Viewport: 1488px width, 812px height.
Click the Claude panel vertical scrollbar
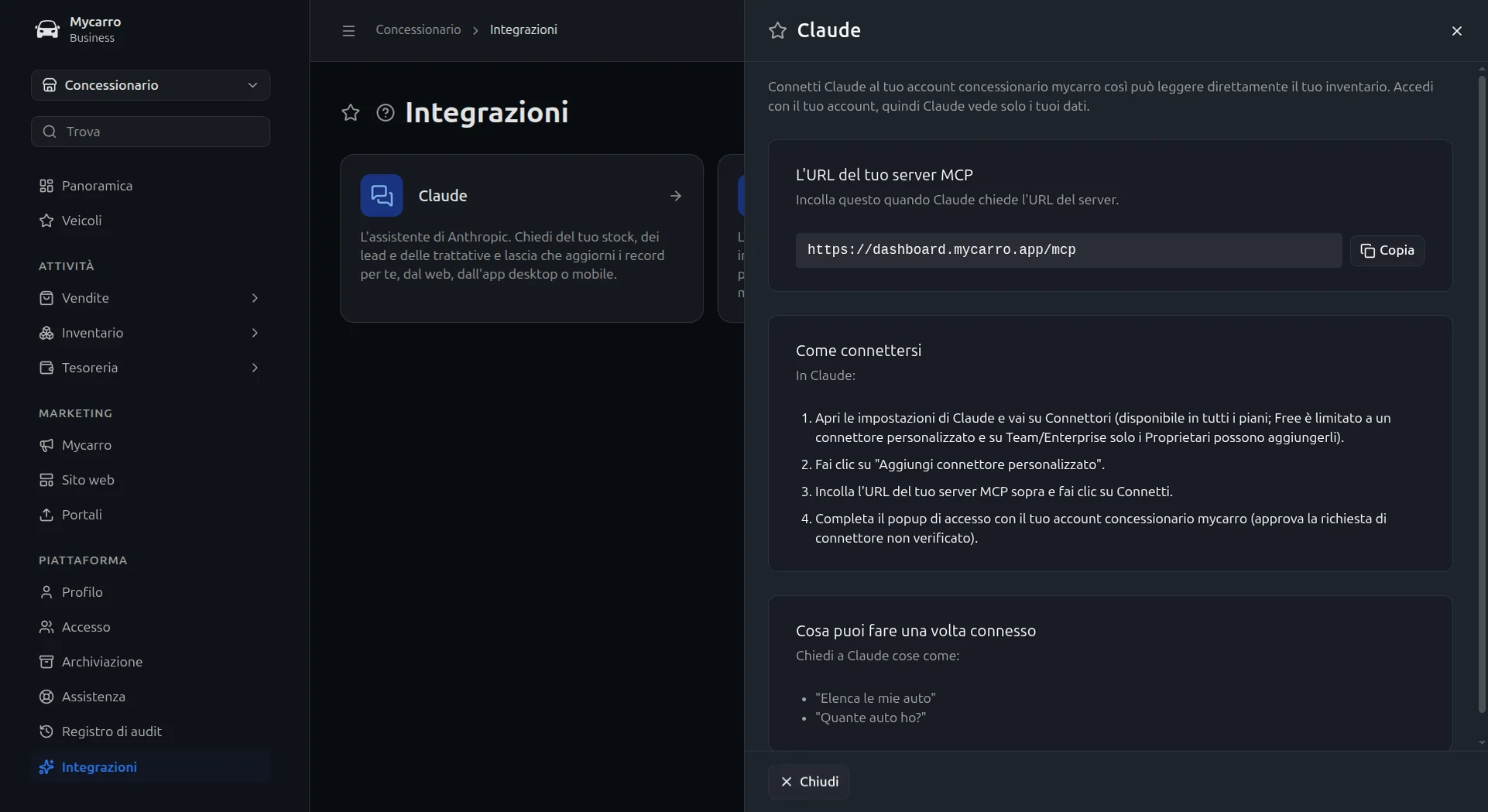click(1482, 393)
